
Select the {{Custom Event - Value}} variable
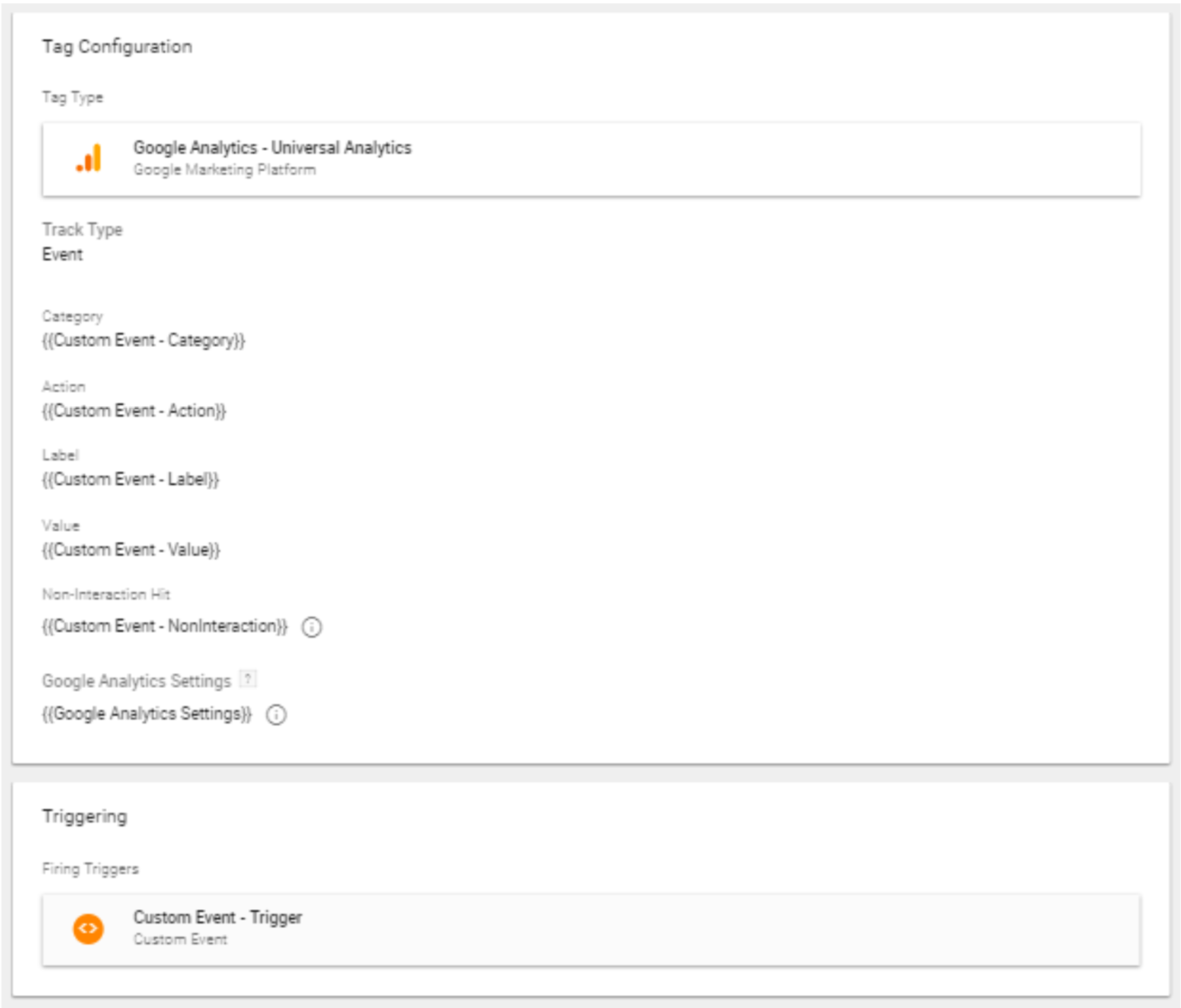[x=132, y=547]
